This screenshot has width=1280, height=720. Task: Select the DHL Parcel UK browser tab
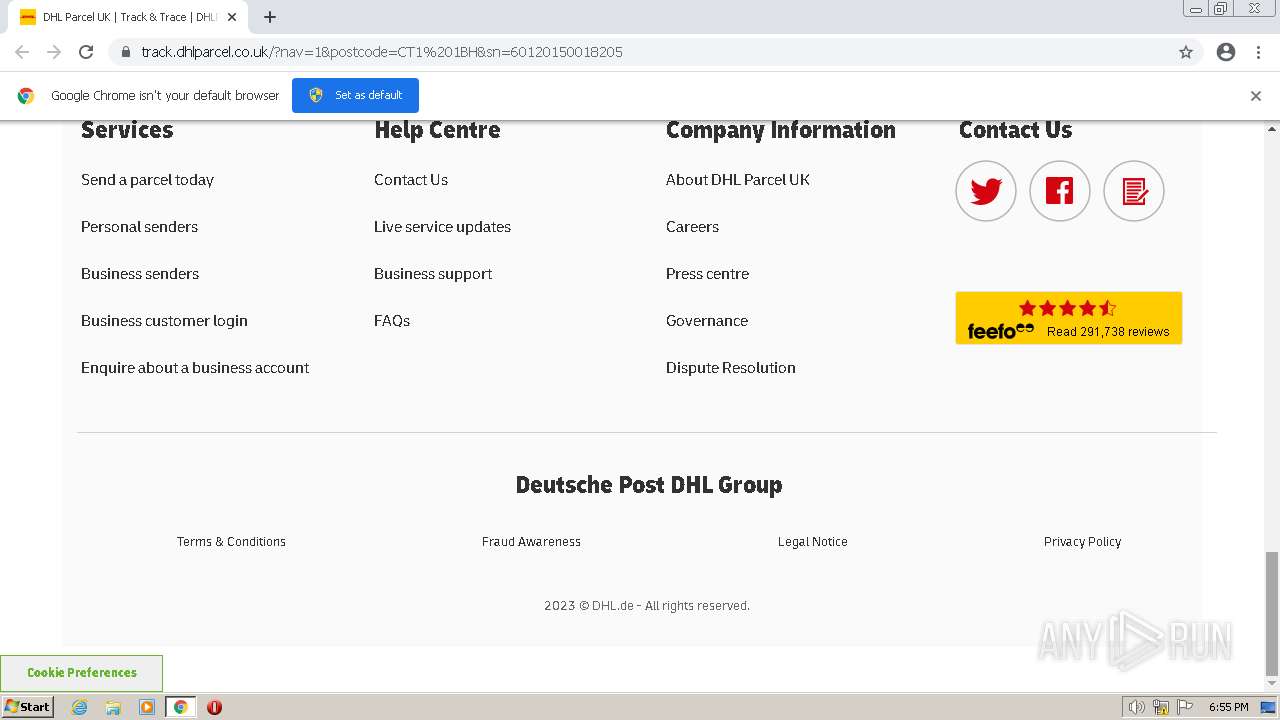coord(128,17)
